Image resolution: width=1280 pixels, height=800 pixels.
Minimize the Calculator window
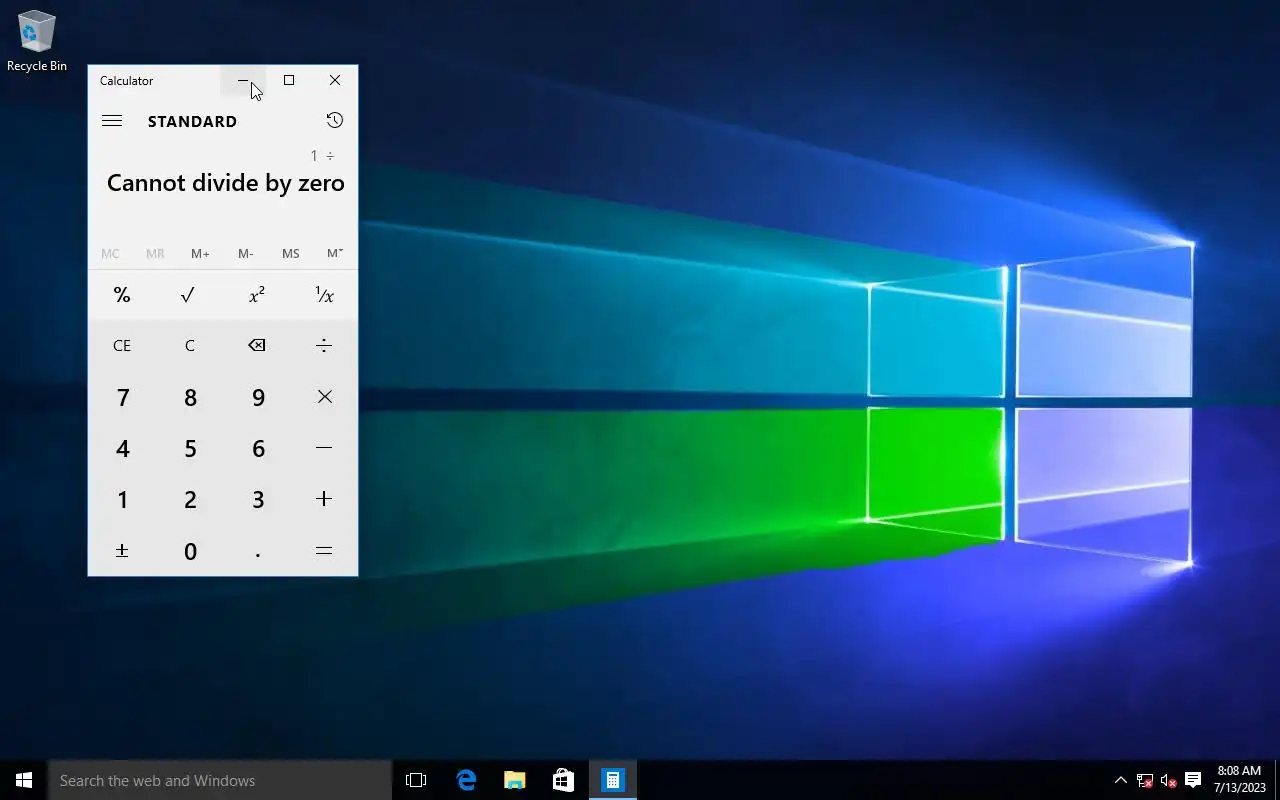point(243,81)
